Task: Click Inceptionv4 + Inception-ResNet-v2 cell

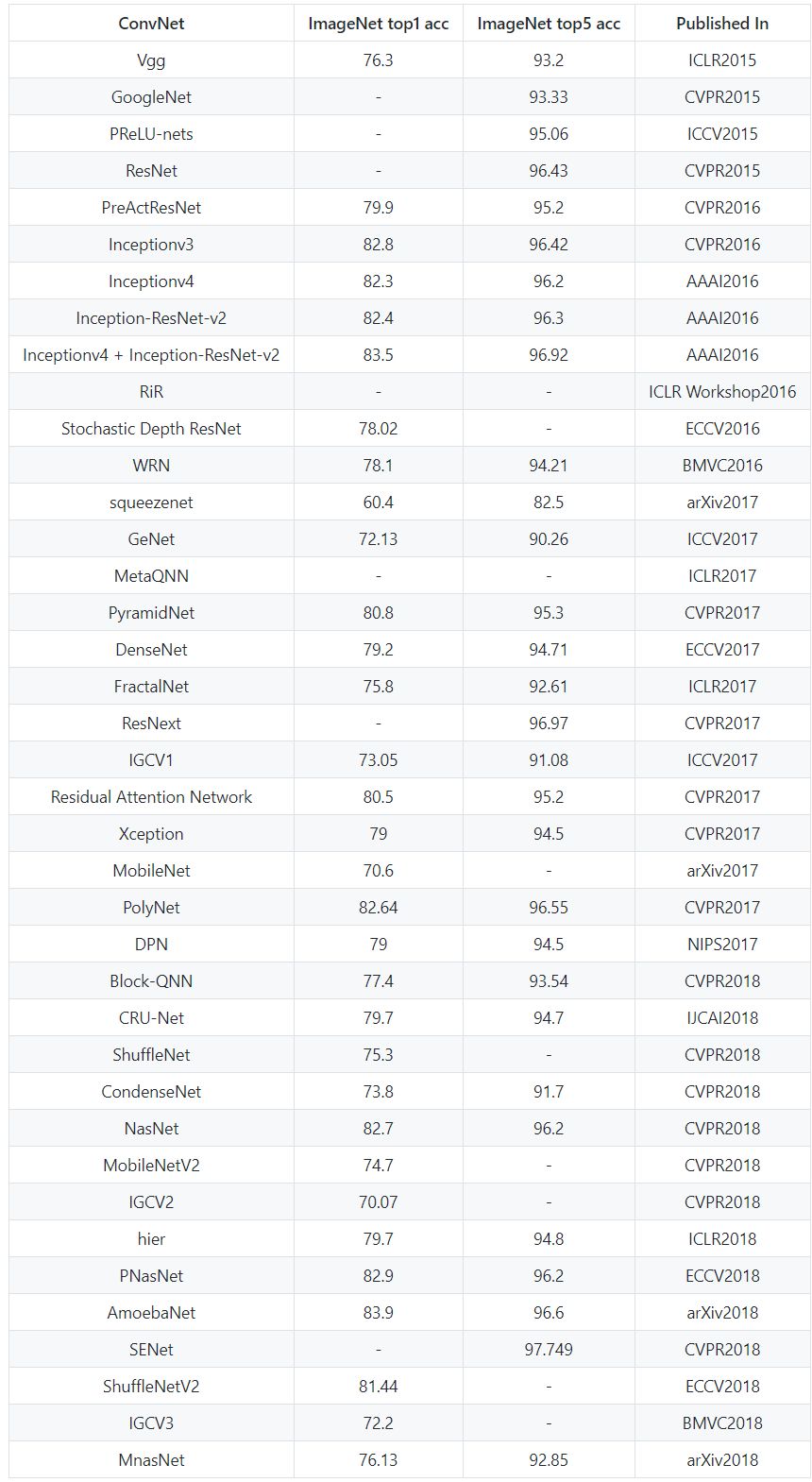Action: pyautogui.click(x=151, y=355)
